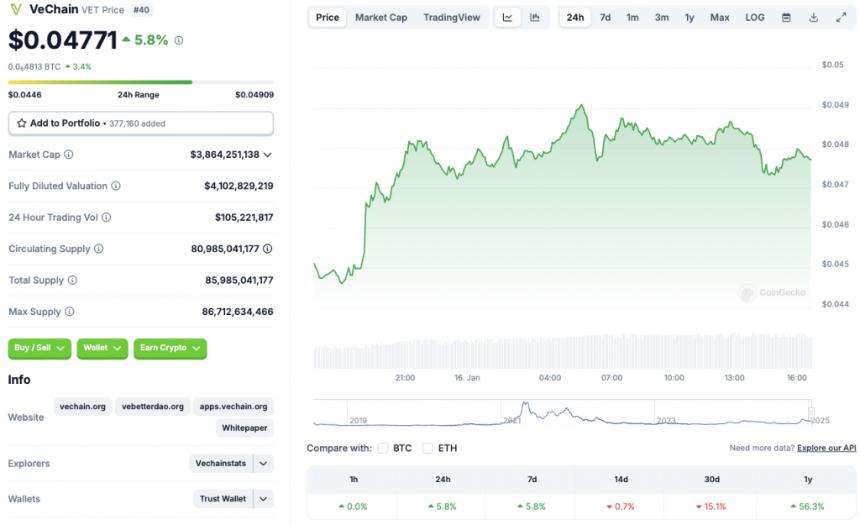Switch to the candlestick chart icon
The height and width of the screenshot is (525, 860).
click(x=535, y=18)
